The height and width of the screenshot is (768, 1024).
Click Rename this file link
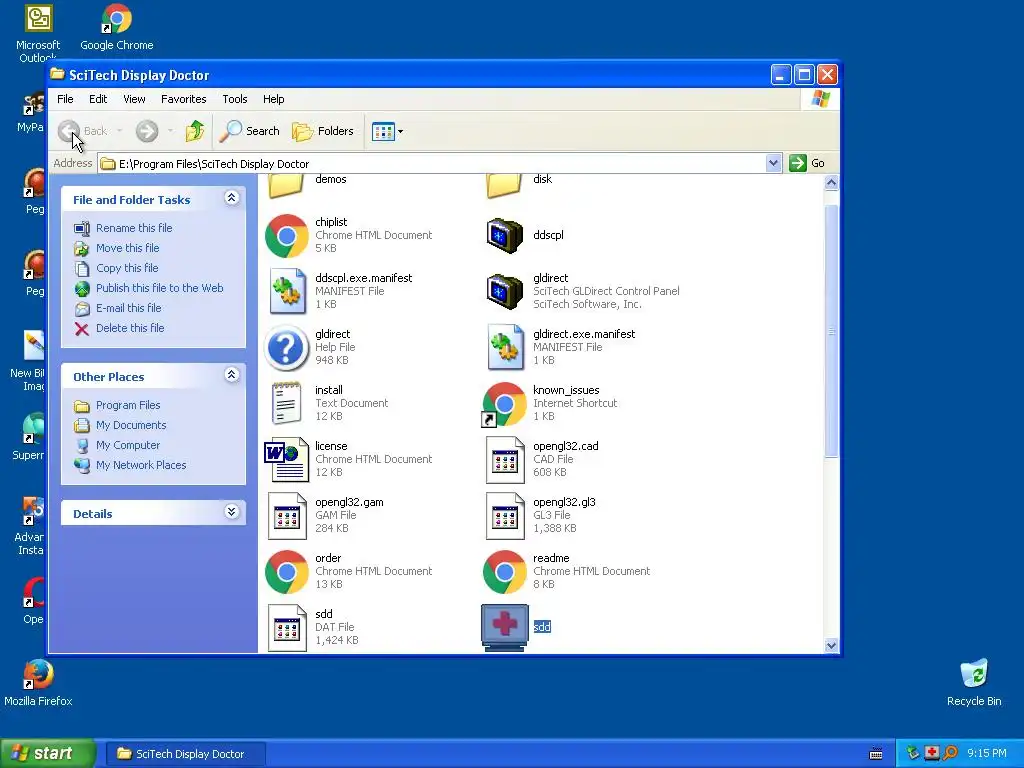[134, 228]
